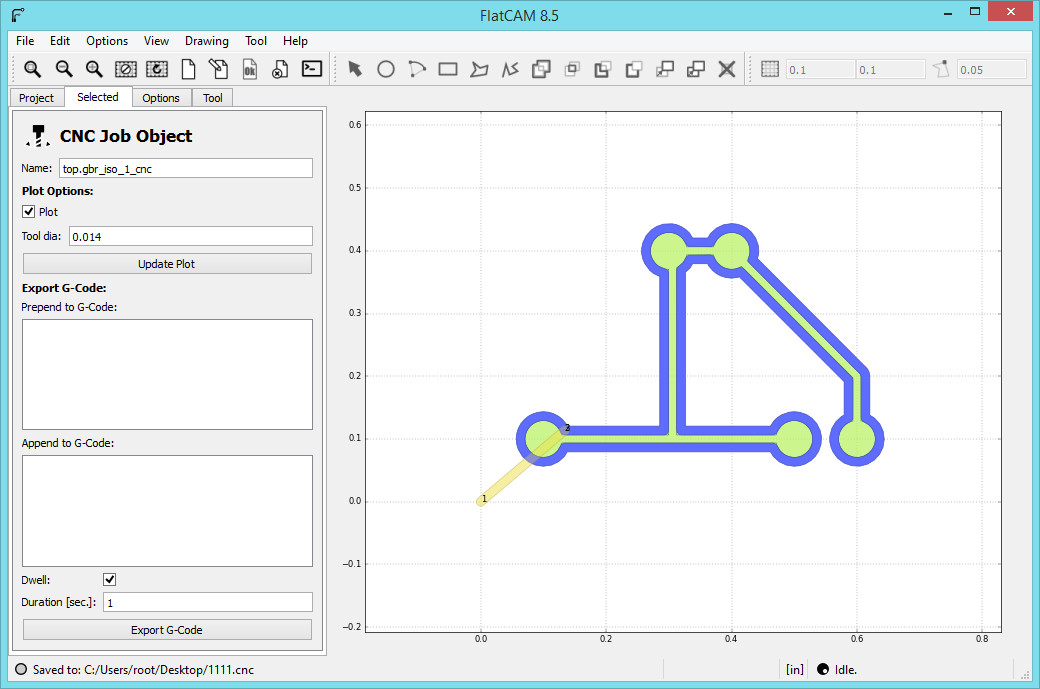This screenshot has height=689, width=1040.
Task: Click the Copy Objects icon
Action: click(x=696, y=69)
